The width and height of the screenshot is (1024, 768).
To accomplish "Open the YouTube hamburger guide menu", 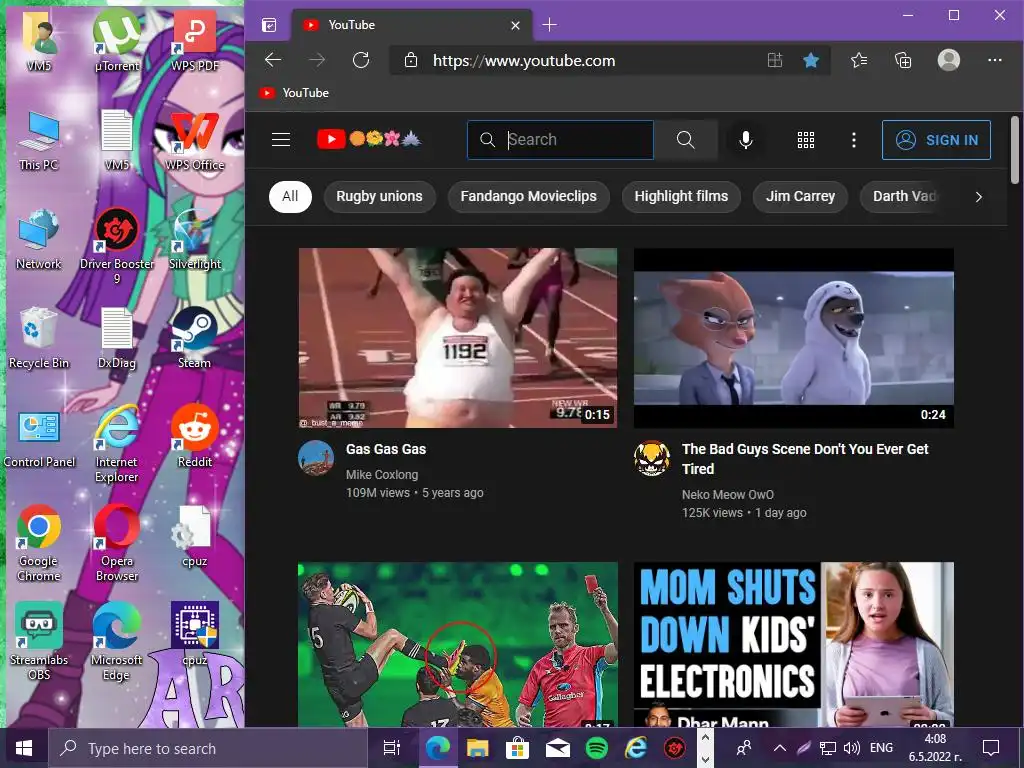I will [281, 140].
